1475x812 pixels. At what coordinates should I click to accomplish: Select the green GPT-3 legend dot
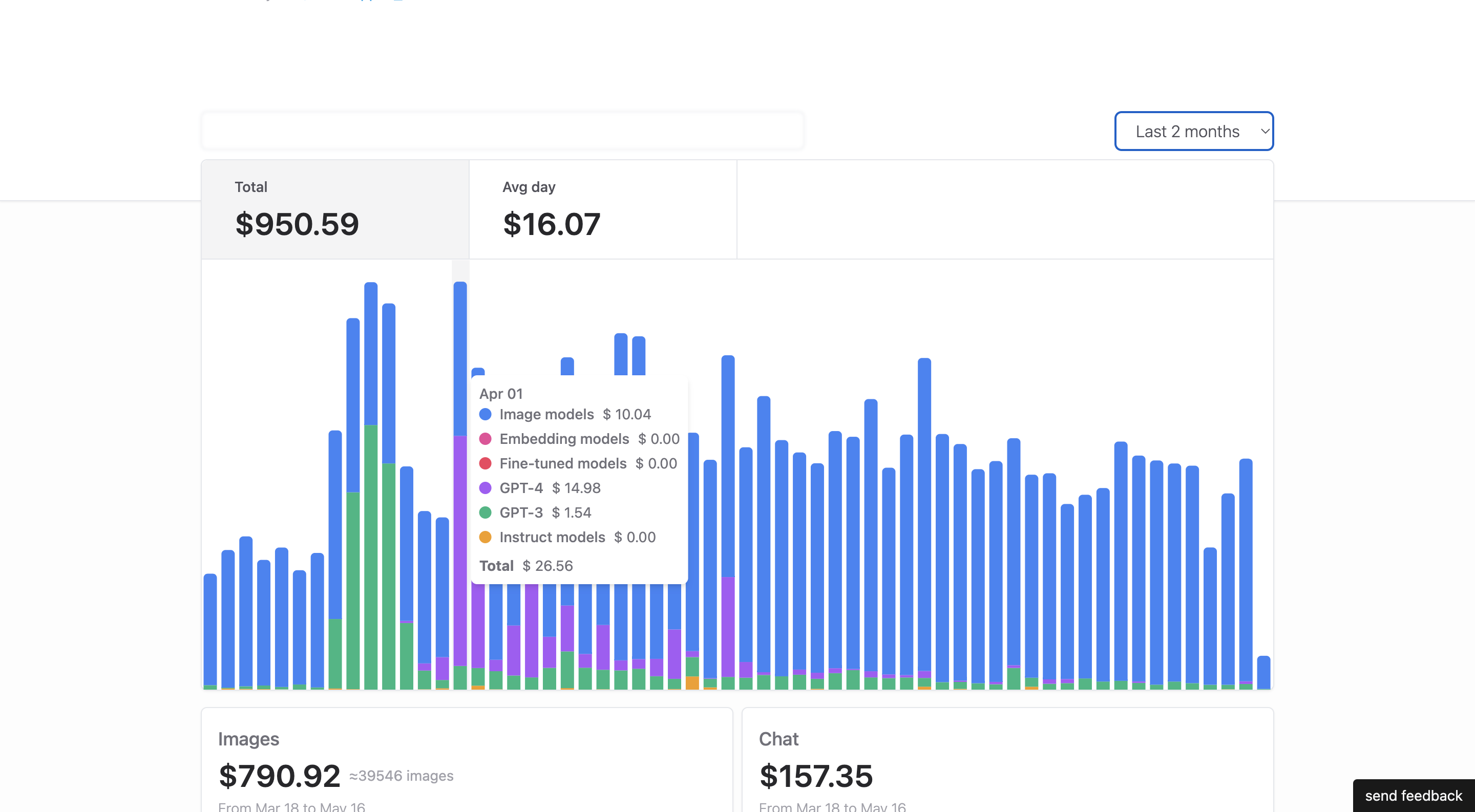coord(486,512)
